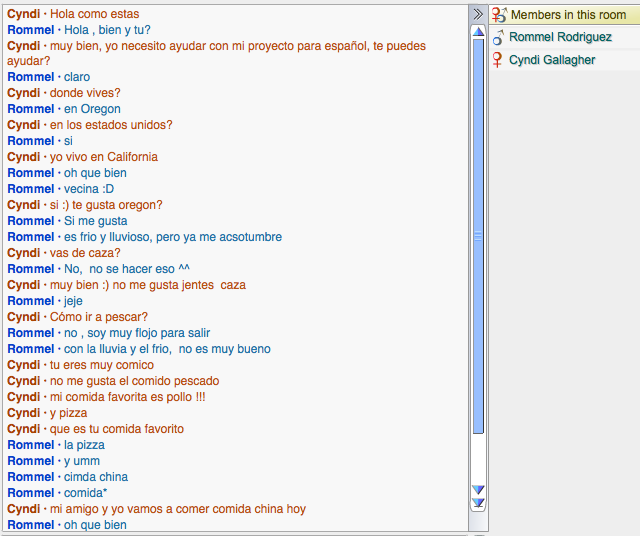Collapse the members panel with the double-chevron
The height and width of the screenshot is (536, 640).
pyautogui.click(x=478, y=14)
